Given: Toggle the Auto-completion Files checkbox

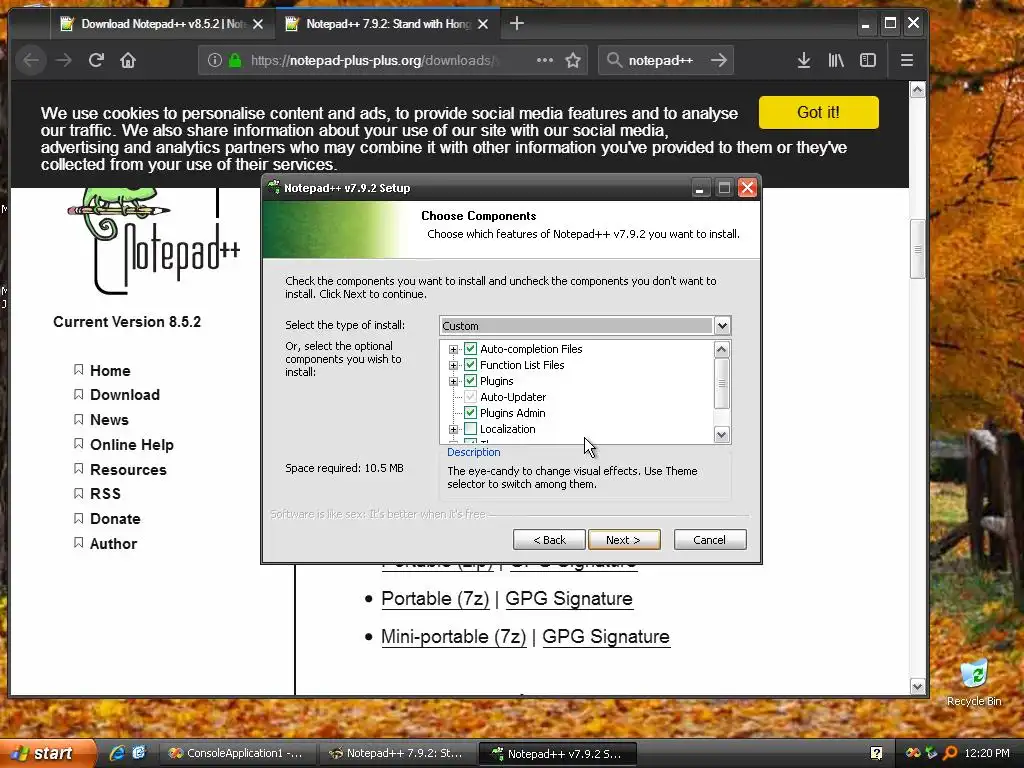Looking at the screenshot, I should coord(470,349).
